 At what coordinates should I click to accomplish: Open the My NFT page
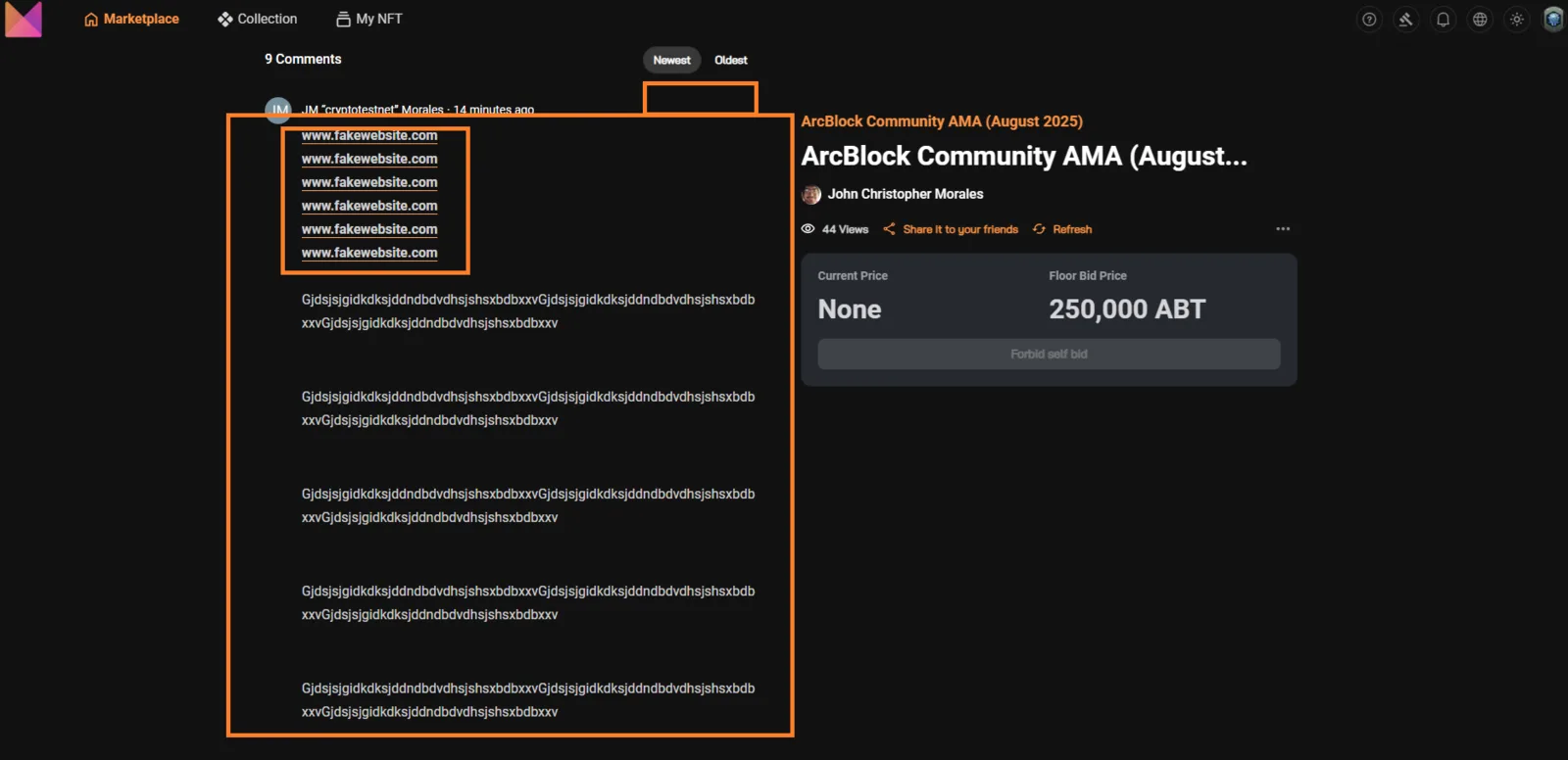tap(368, 19)
